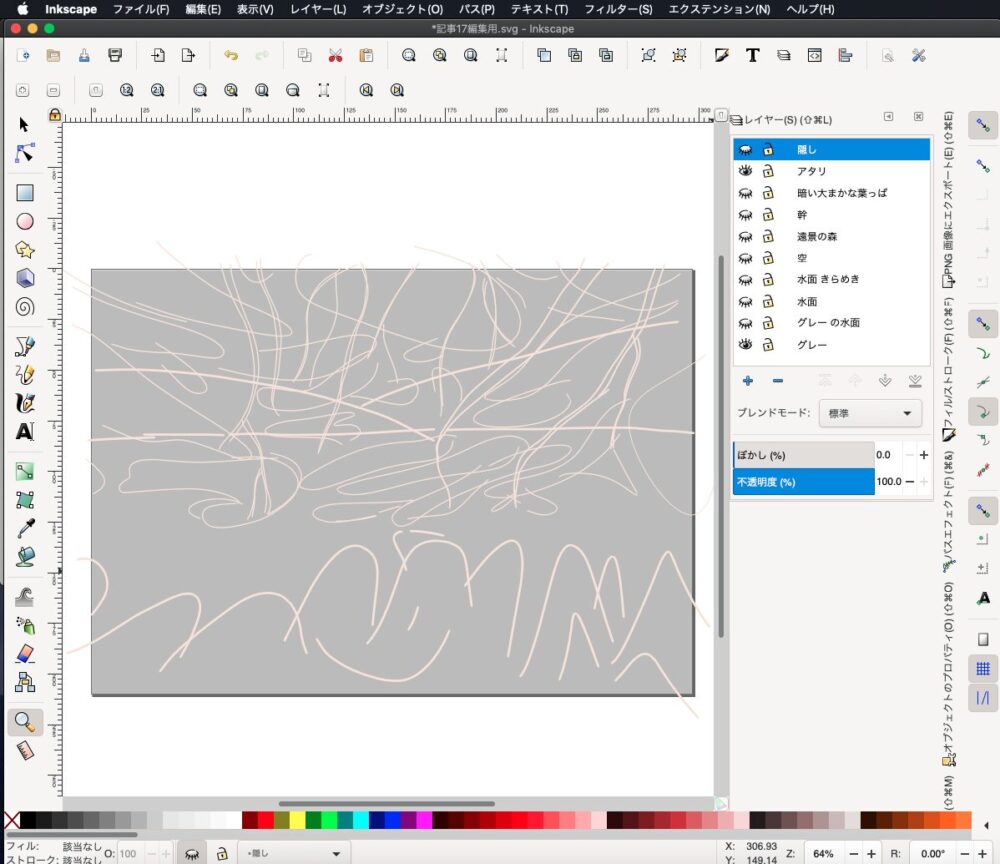The image size is (1000, 864).
Task: Open the エクステンション(N) menu
Action: point(718,9)
